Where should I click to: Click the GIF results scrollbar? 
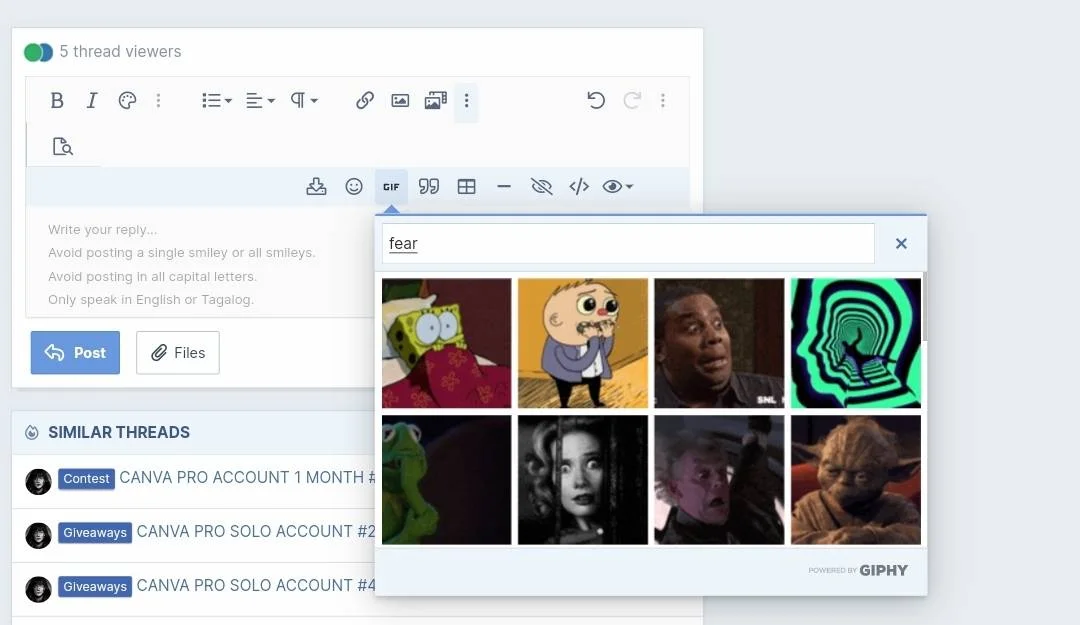pos(924,307)
